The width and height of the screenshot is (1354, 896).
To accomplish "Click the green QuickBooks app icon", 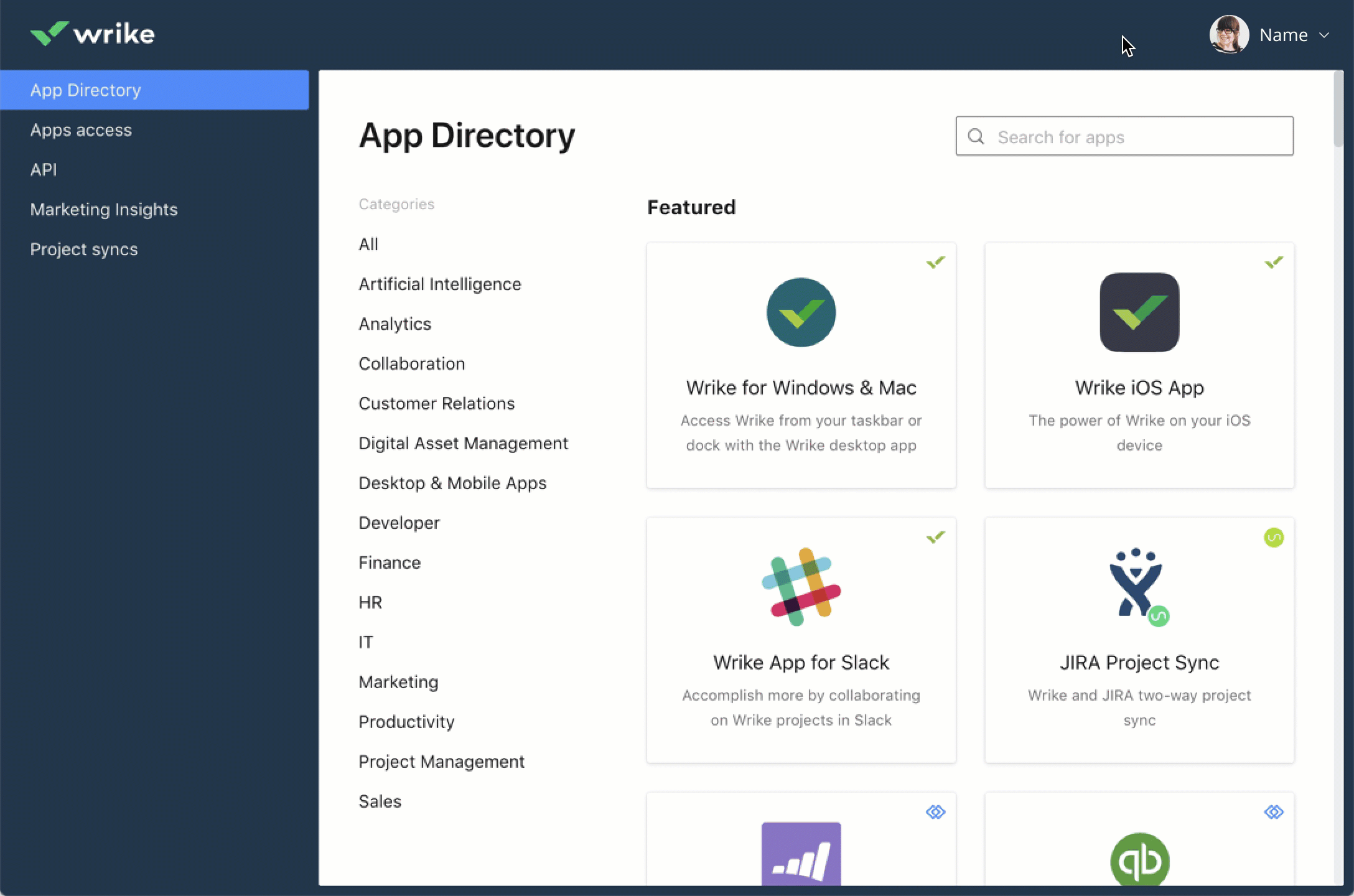I will (1139, 859).
